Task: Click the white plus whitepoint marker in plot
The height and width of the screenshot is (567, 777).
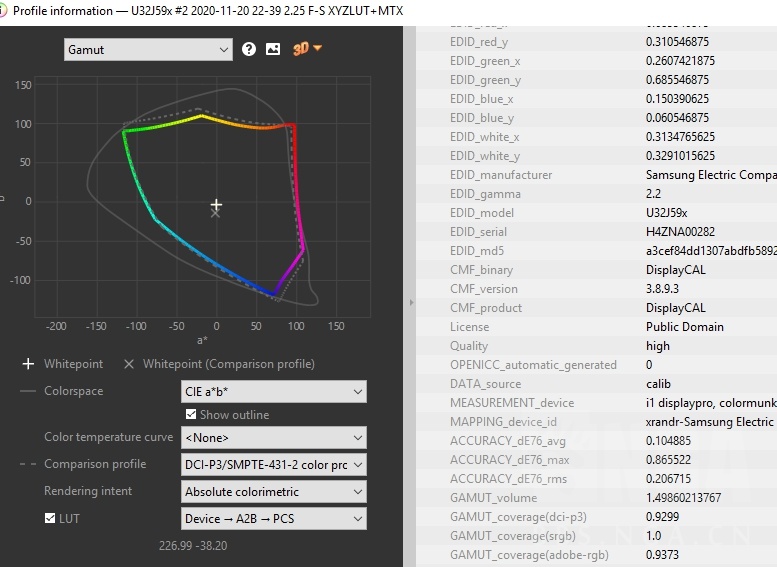Action: pos(216,204)
